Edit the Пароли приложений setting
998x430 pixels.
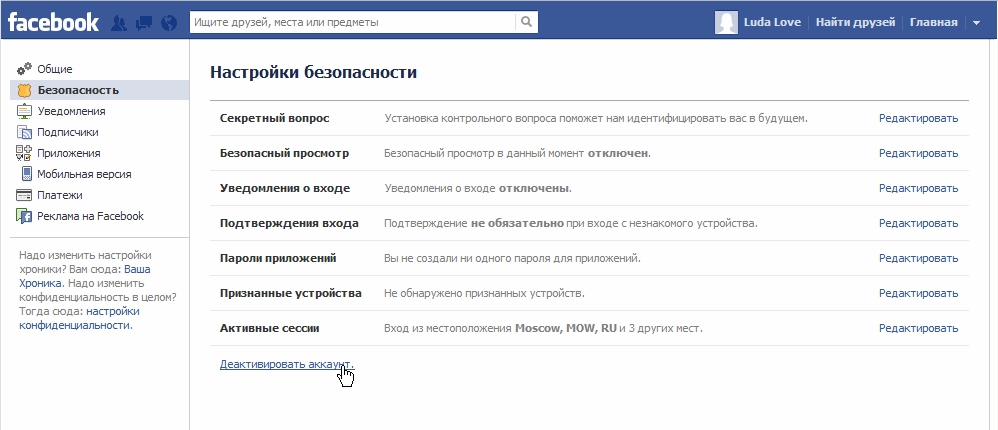(x=918, y=258)
